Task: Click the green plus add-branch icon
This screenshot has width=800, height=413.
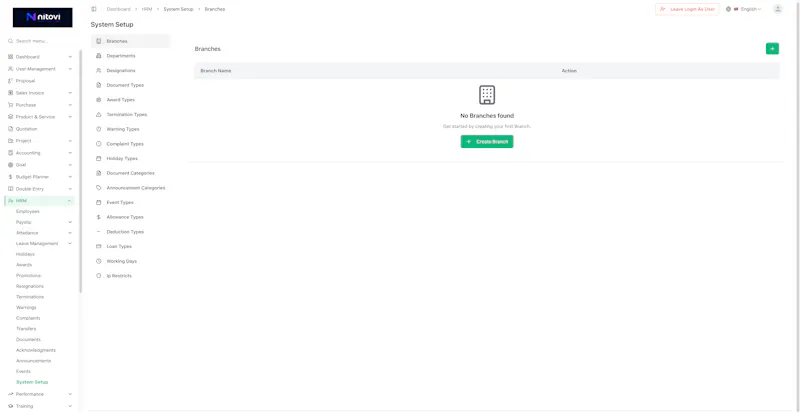Action: click(x=772, y=48)
